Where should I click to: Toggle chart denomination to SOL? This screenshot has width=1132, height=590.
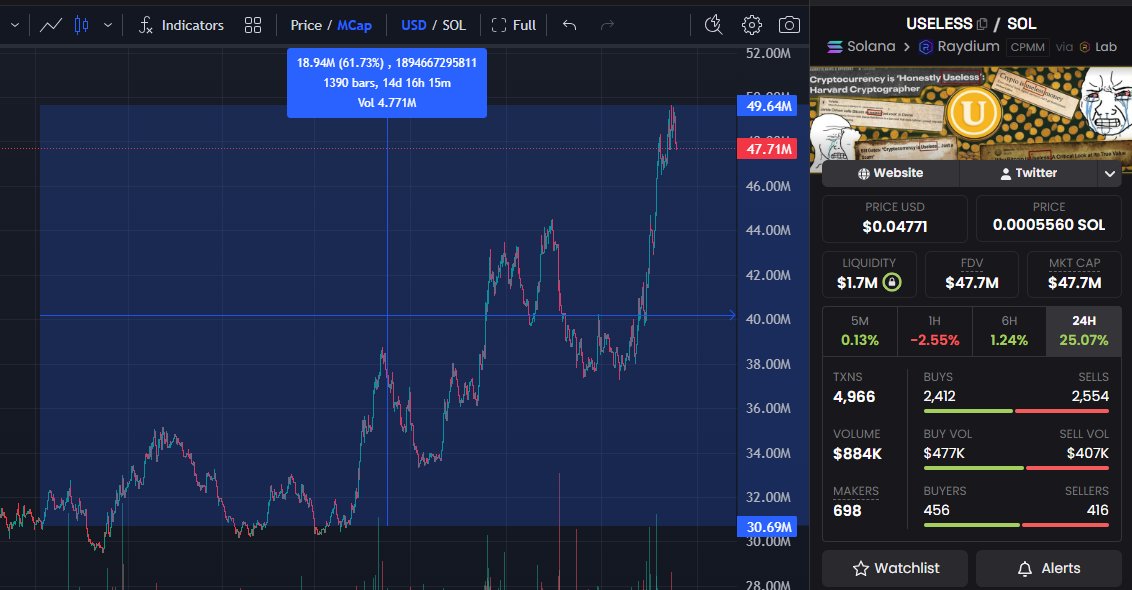point(454,25)
